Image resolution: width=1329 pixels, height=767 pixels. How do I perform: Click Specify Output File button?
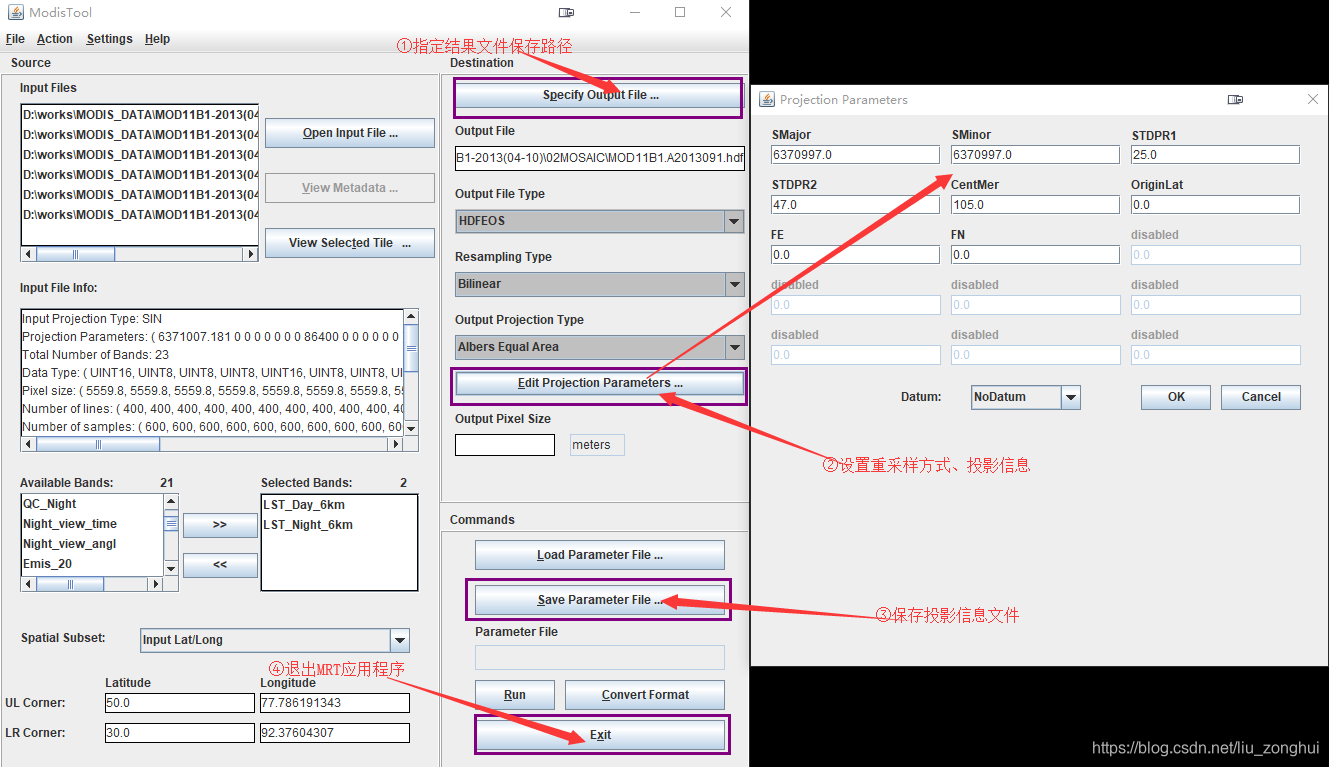600,95
